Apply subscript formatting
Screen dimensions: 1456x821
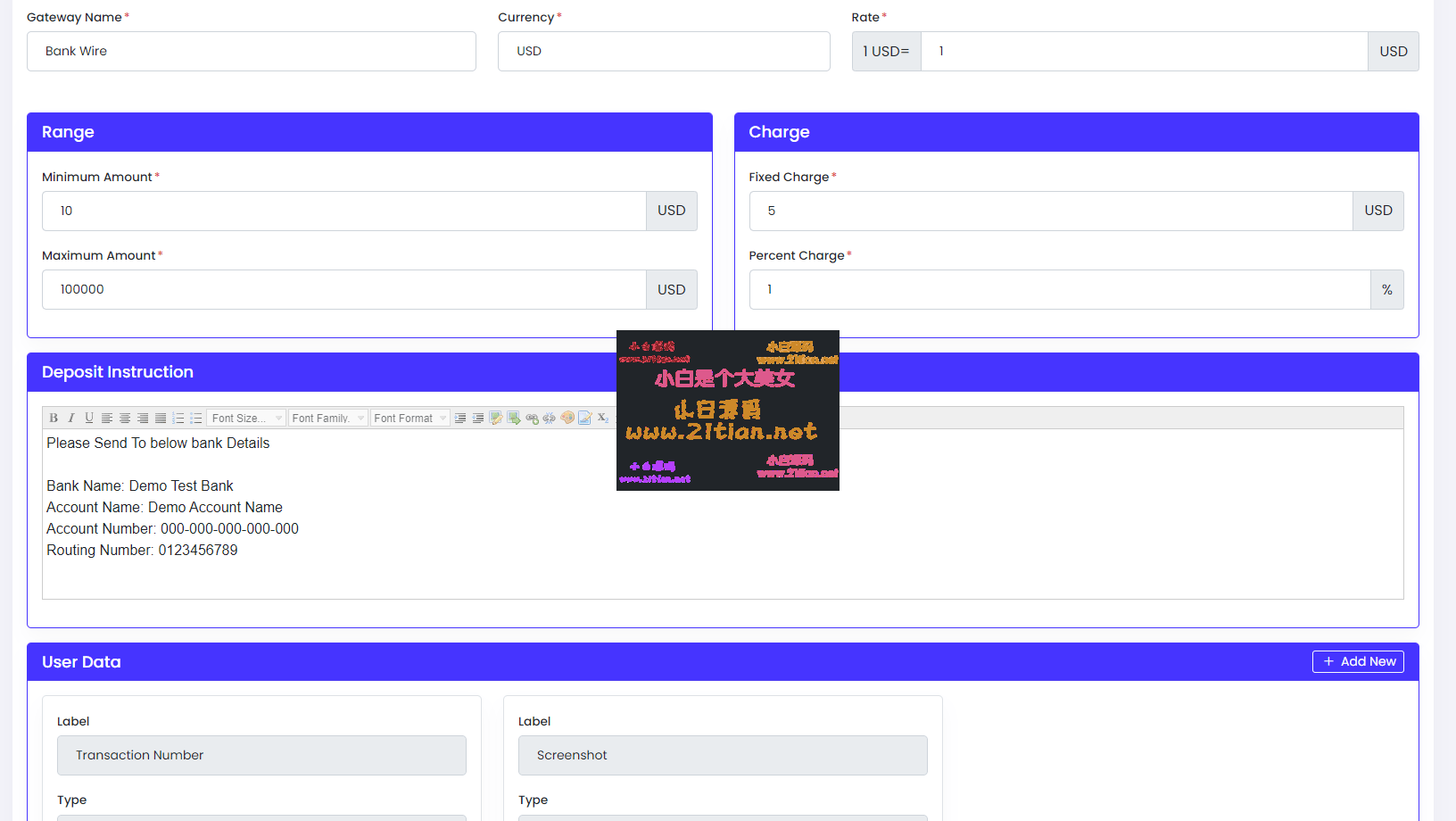coord(602,417)
